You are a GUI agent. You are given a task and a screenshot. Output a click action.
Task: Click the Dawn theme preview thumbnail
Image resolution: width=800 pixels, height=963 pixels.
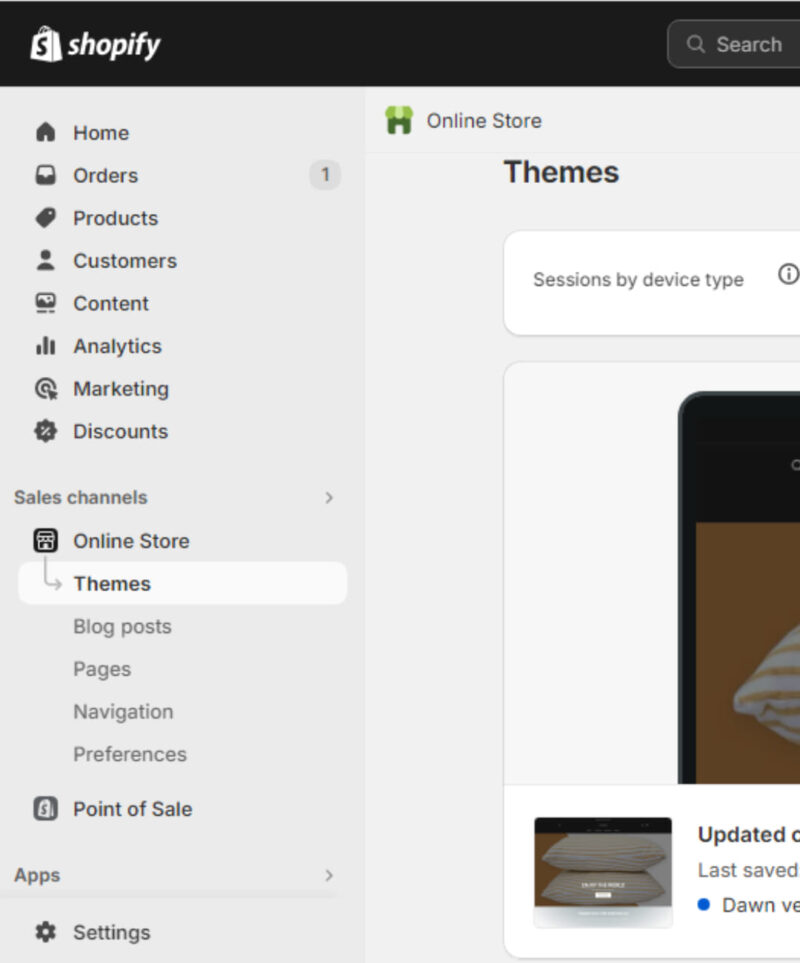[602, 870]
